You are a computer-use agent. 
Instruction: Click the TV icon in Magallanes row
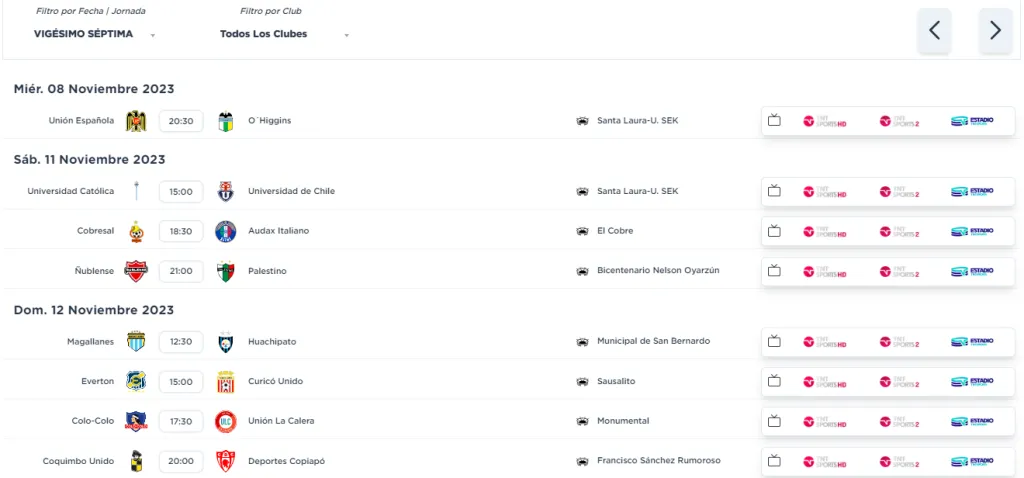click(774, 341)
